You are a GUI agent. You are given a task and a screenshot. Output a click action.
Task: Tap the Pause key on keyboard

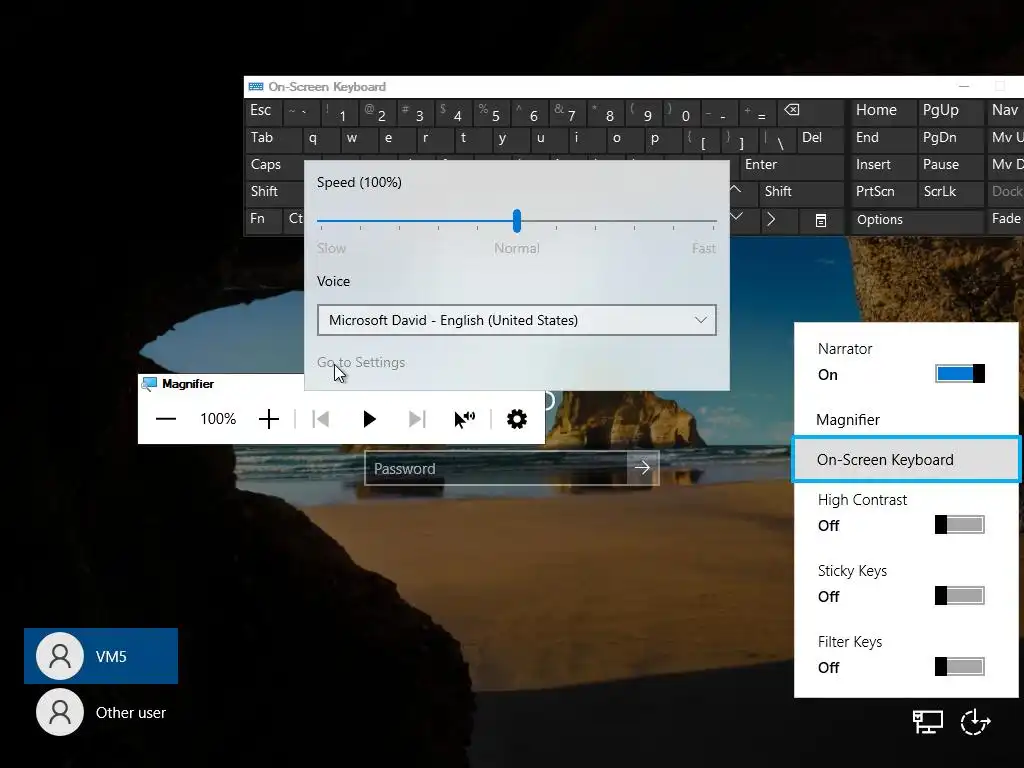tap(949, 165)
